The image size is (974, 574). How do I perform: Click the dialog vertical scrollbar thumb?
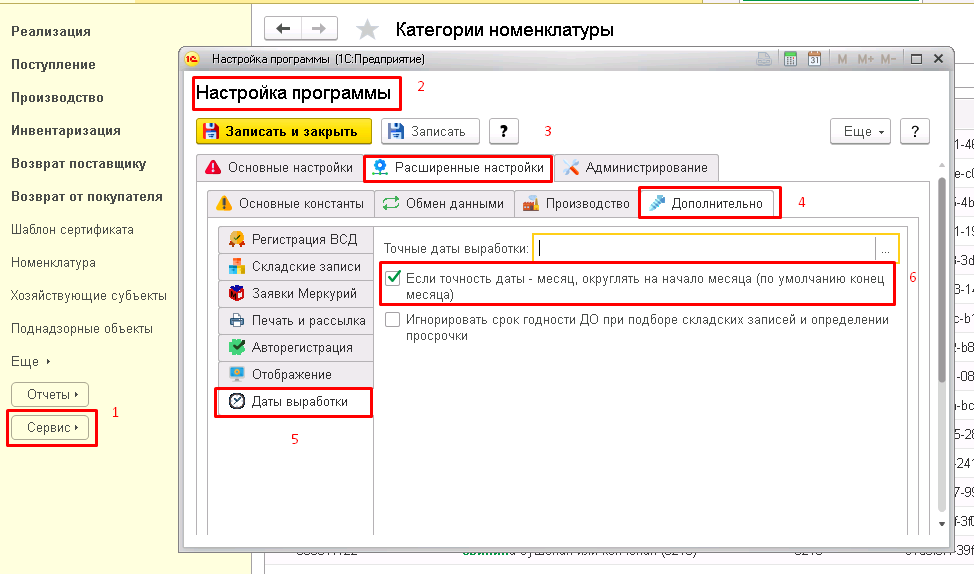(x=942, y=280)
